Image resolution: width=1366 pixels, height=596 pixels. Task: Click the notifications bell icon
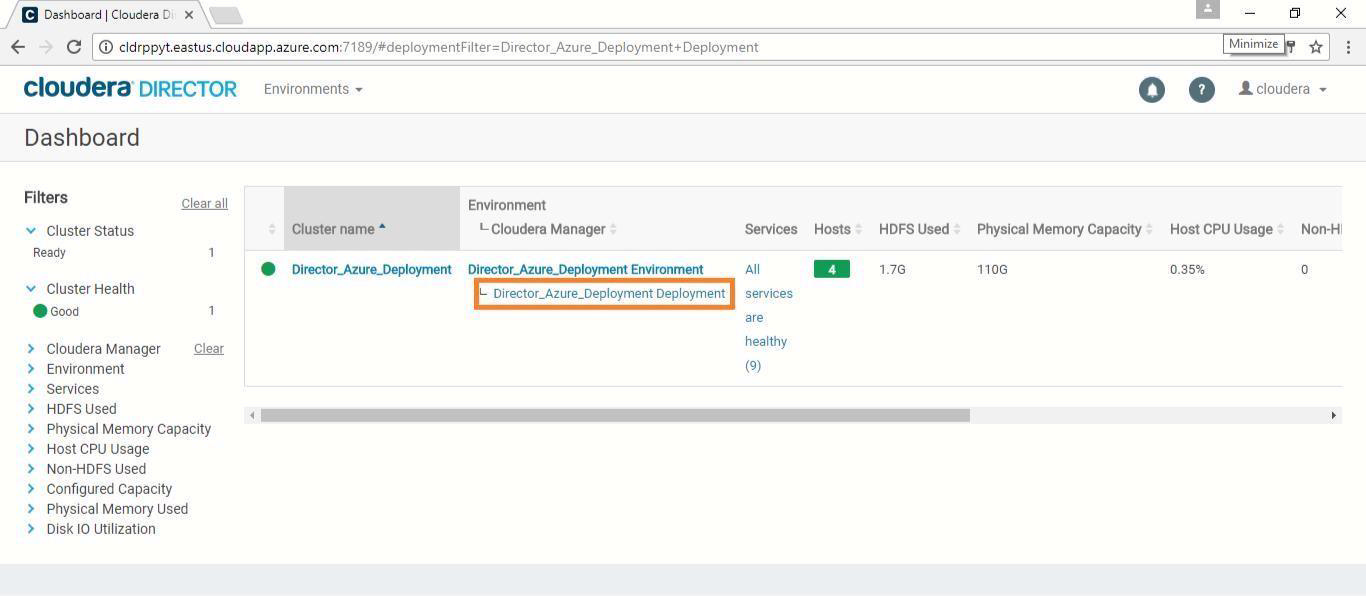1151,89
